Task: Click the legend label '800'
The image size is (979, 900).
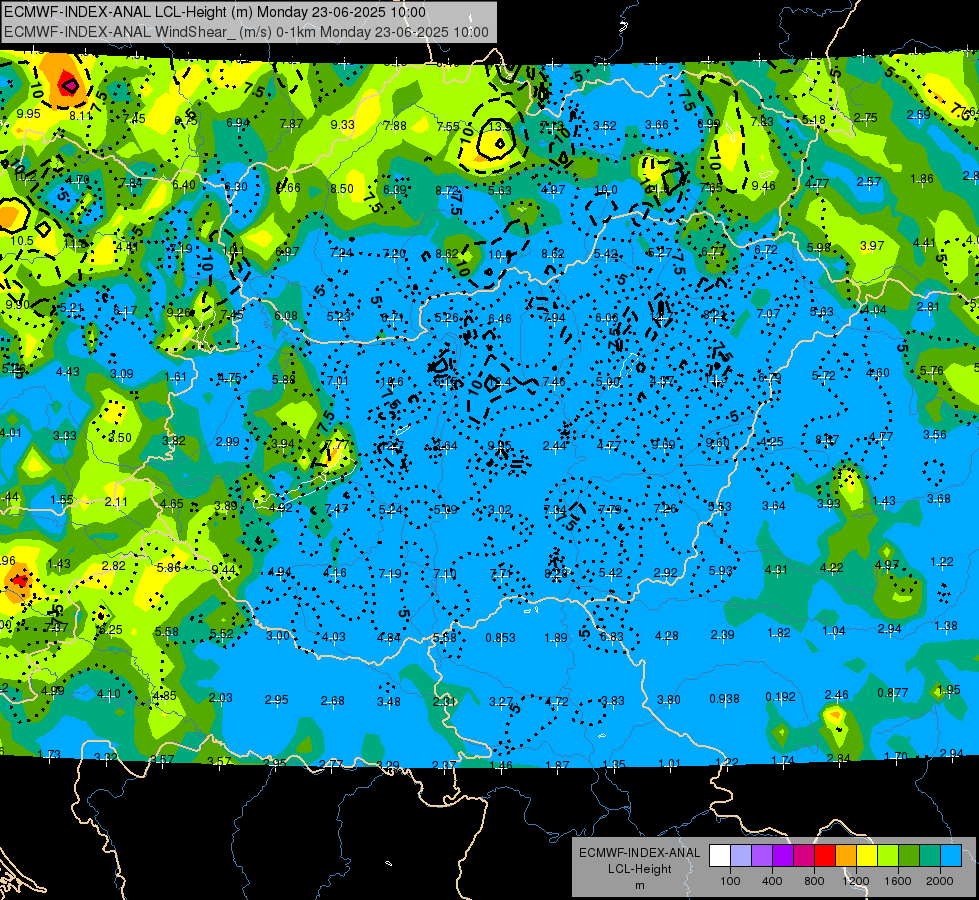Action: (814, 881)
